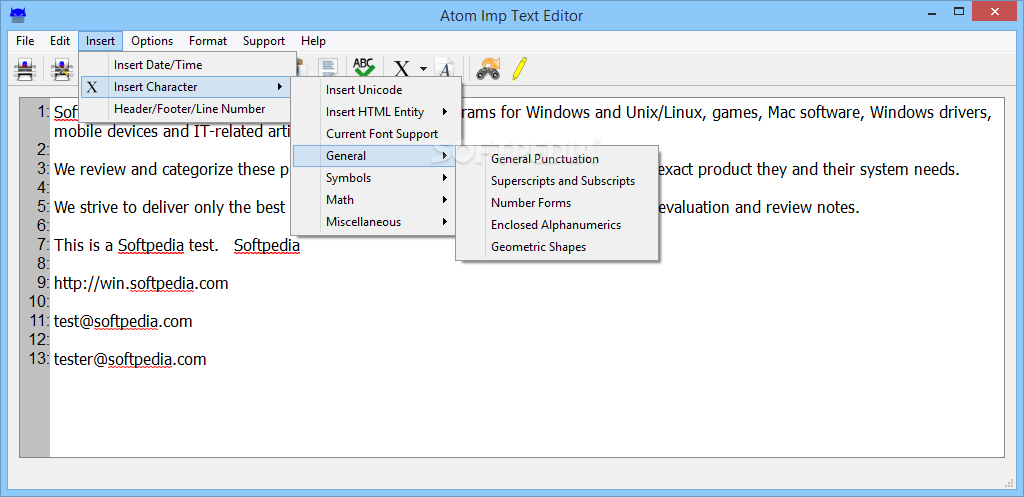Click the words 'evaluation and review notes.'
The height and width of the screenshot is (497, 1024).
pos(761,208)
